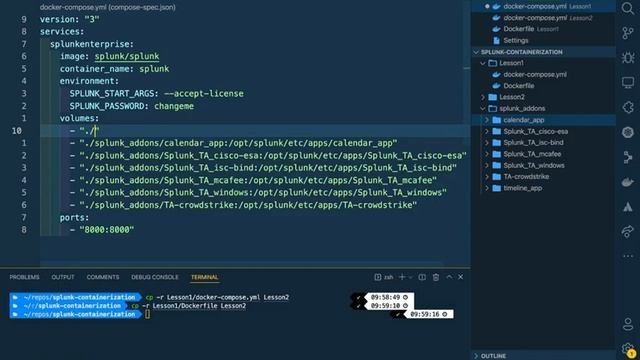Viewport: 640px width, 360px height.
Task: Switch to the OUTPUT tab
Action: (x=63, y=277)
